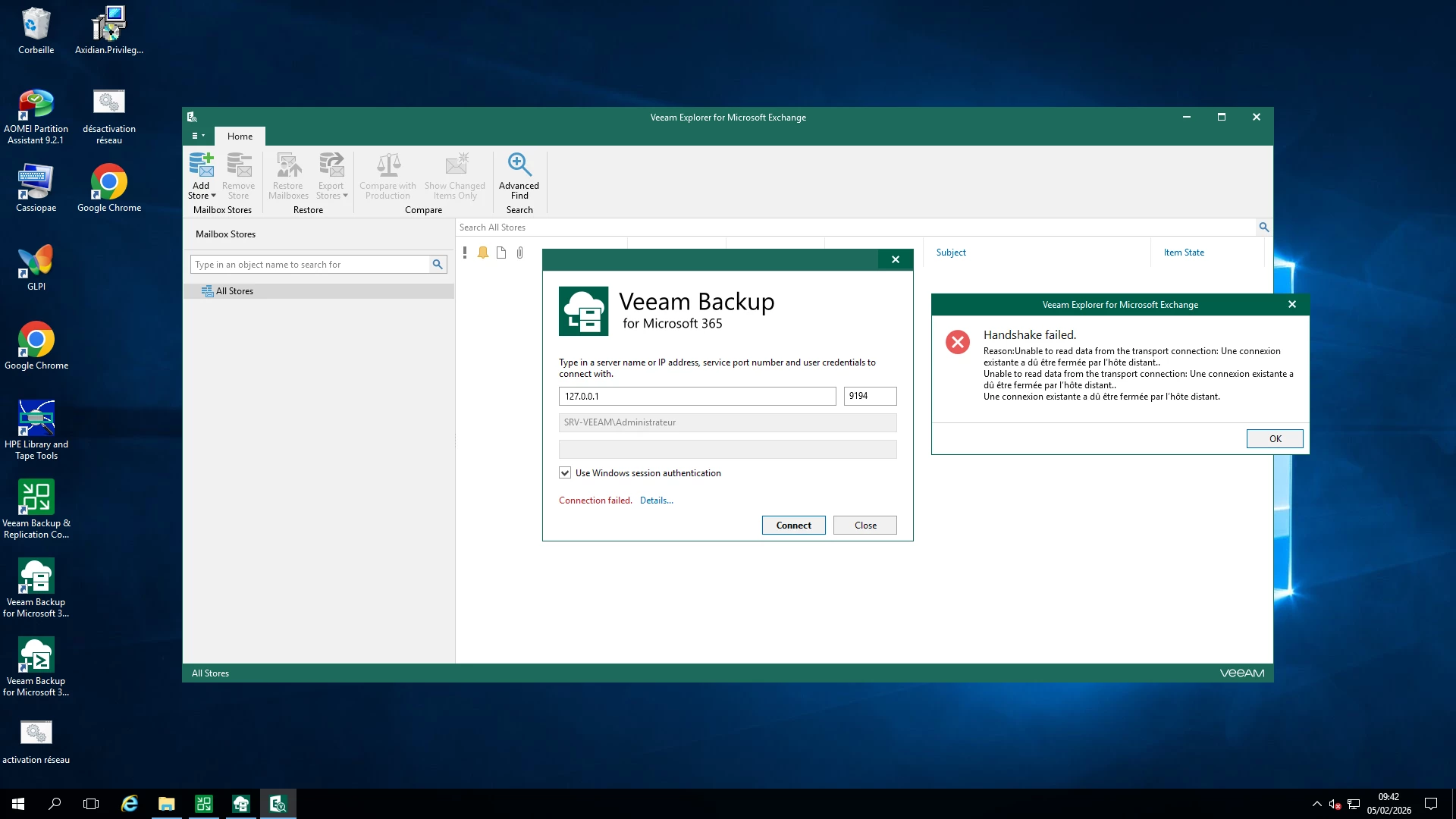Image resolution: width=1456 pixels, height=819 pixels.
Task: Expand the Add Store dropdown arrow
Action: (214, 196)
